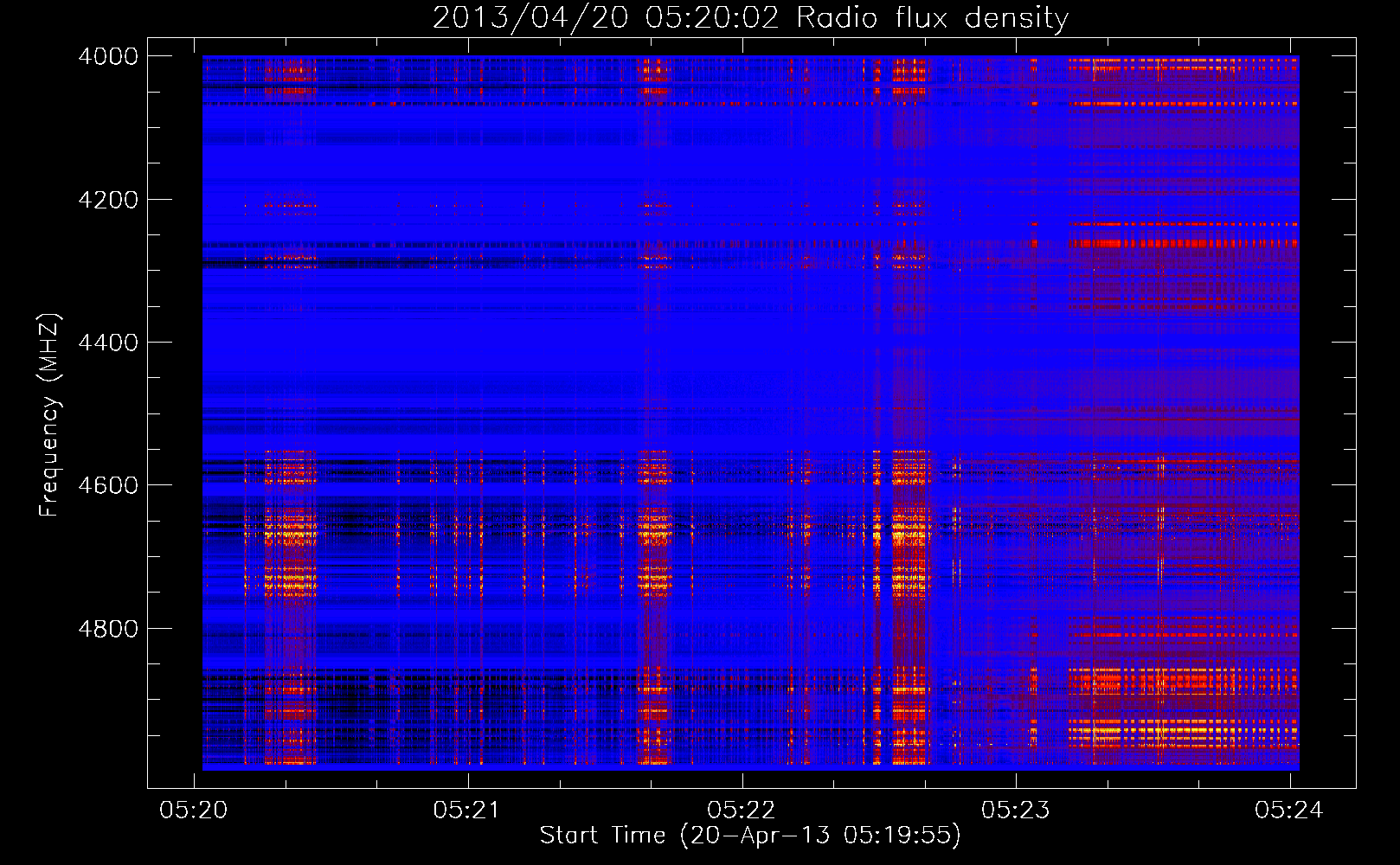1400x865 pixels.
Task: Select the 4600 frequency tick label
Action: click(x=108, y=485)
